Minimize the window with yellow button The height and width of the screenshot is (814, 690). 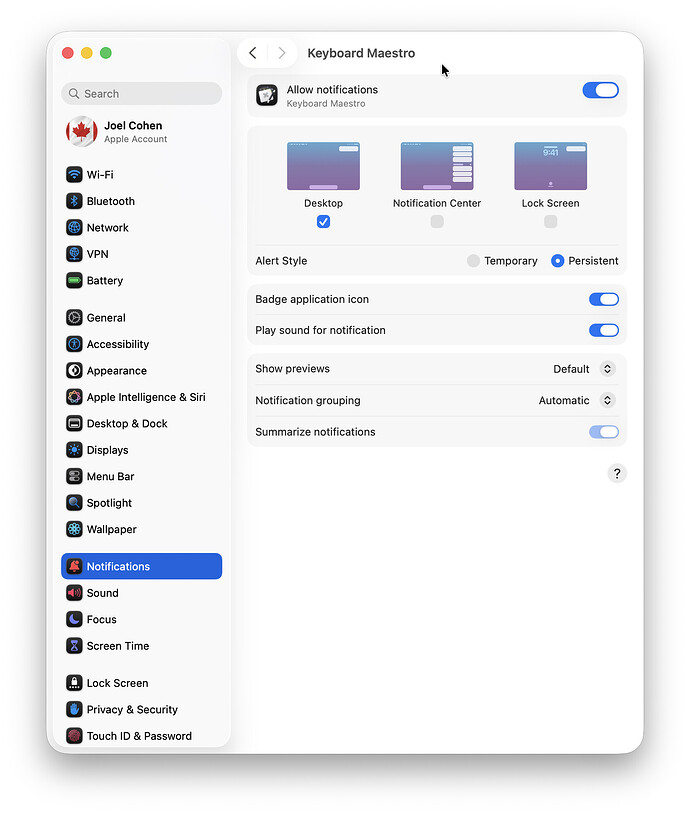[x=87, y=53]
